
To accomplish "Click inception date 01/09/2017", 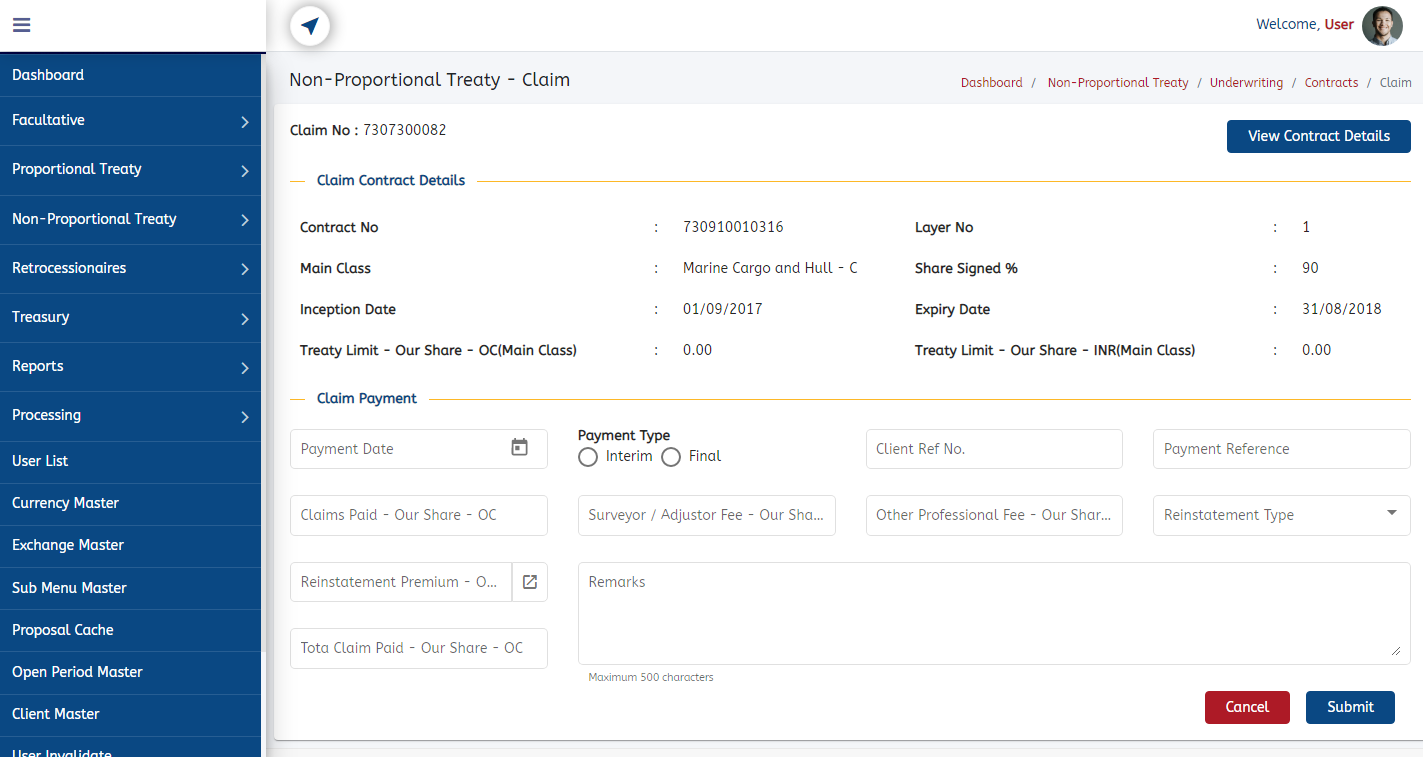I will [722, 309].
